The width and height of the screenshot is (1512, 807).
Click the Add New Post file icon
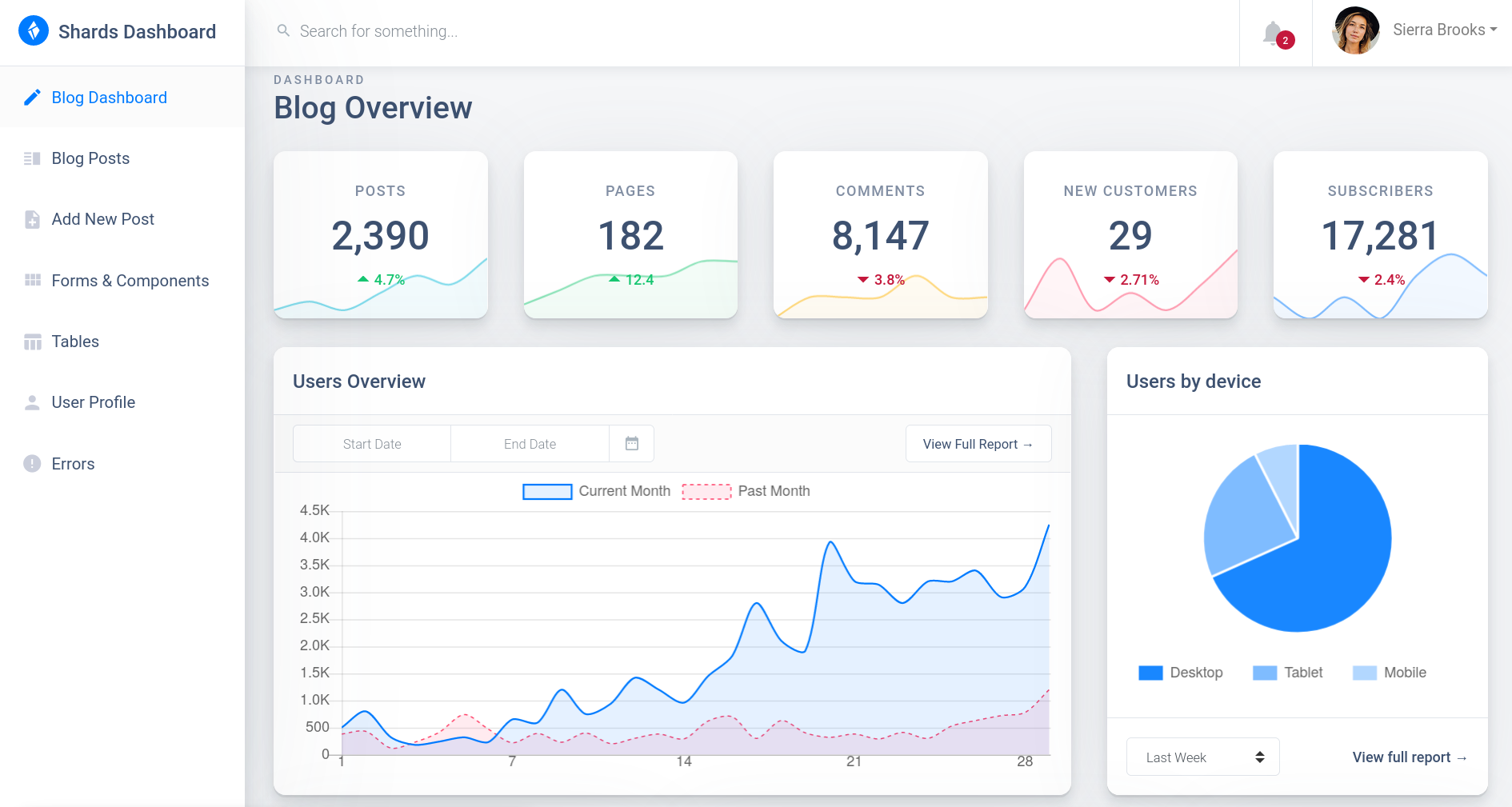(x=32, y=219)
